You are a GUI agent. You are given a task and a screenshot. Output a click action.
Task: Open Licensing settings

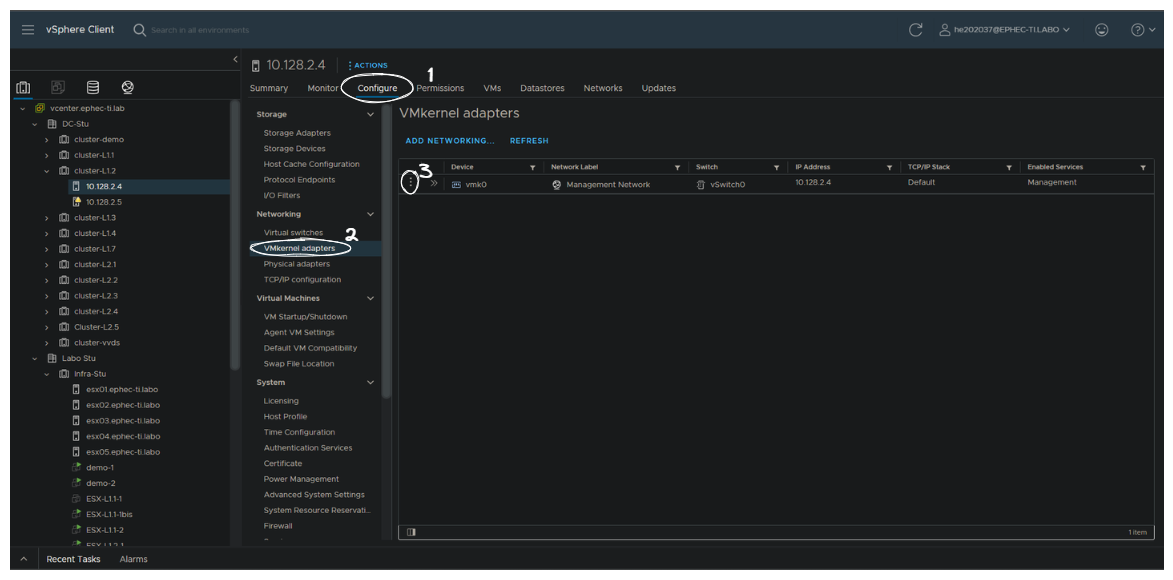281,401
